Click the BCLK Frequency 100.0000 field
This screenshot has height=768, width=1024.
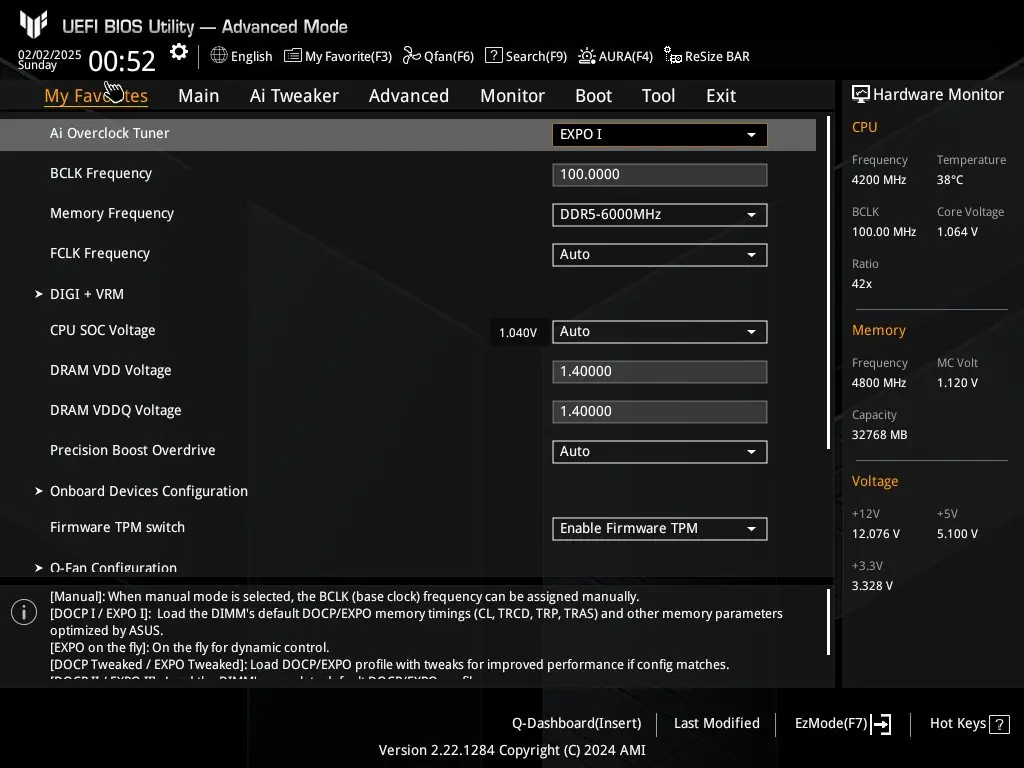click(x=660, y=175)
